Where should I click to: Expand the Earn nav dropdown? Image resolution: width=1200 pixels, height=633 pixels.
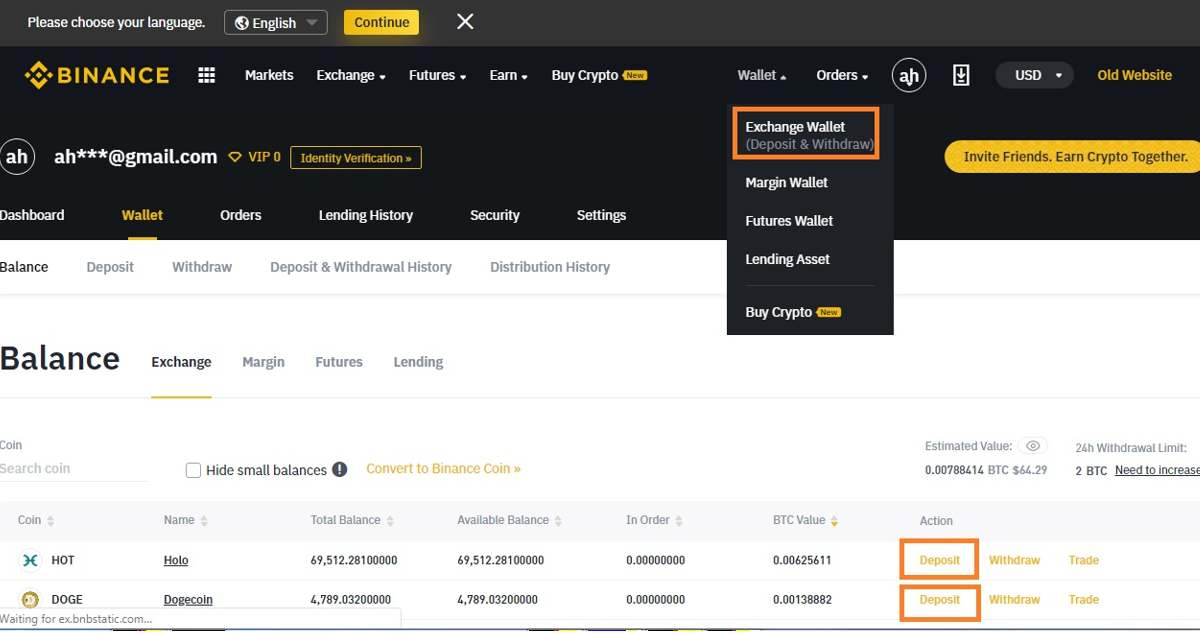coord(509,75)
